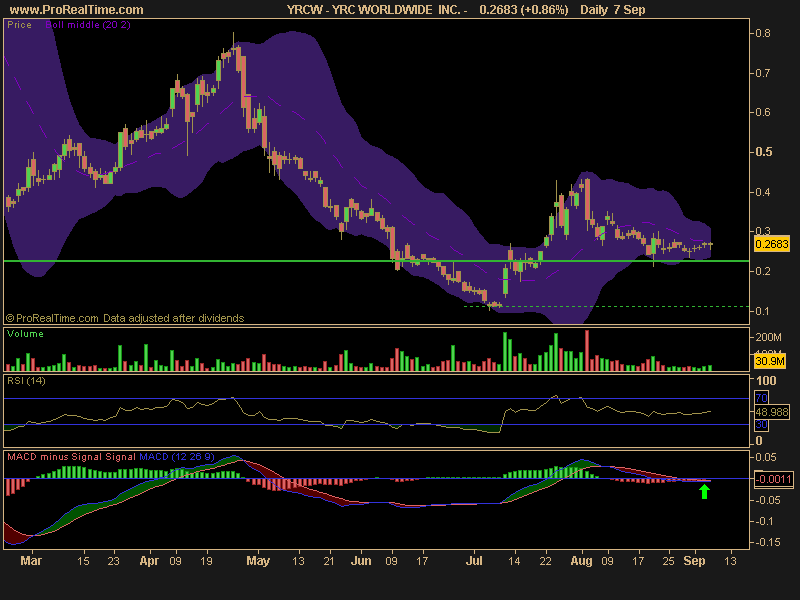Click the 200M volume axis label
800x600 pixels.
click(768, 337)
